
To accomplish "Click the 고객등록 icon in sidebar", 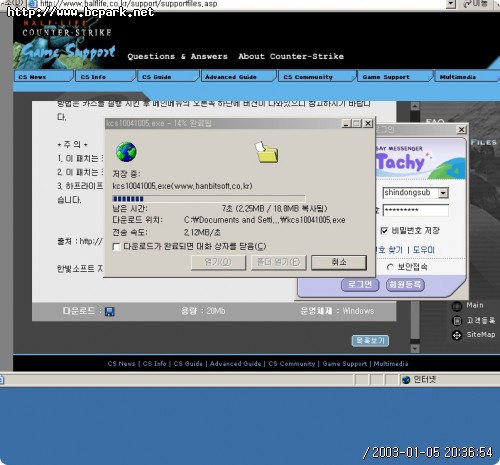I will tap(457, 321).
